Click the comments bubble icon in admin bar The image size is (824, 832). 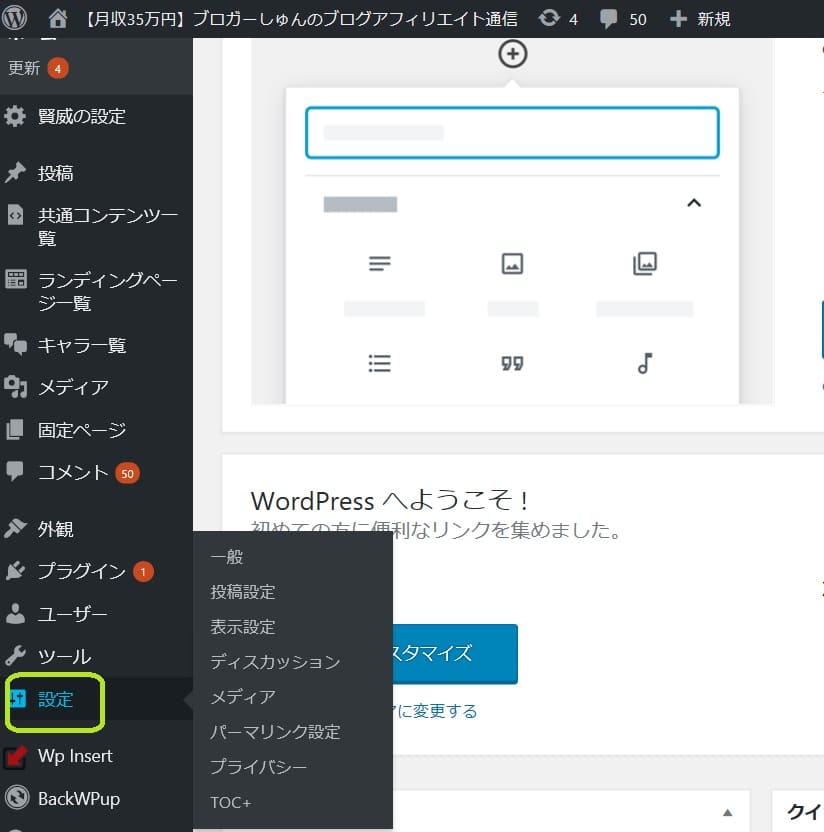(x=608, y=19)
